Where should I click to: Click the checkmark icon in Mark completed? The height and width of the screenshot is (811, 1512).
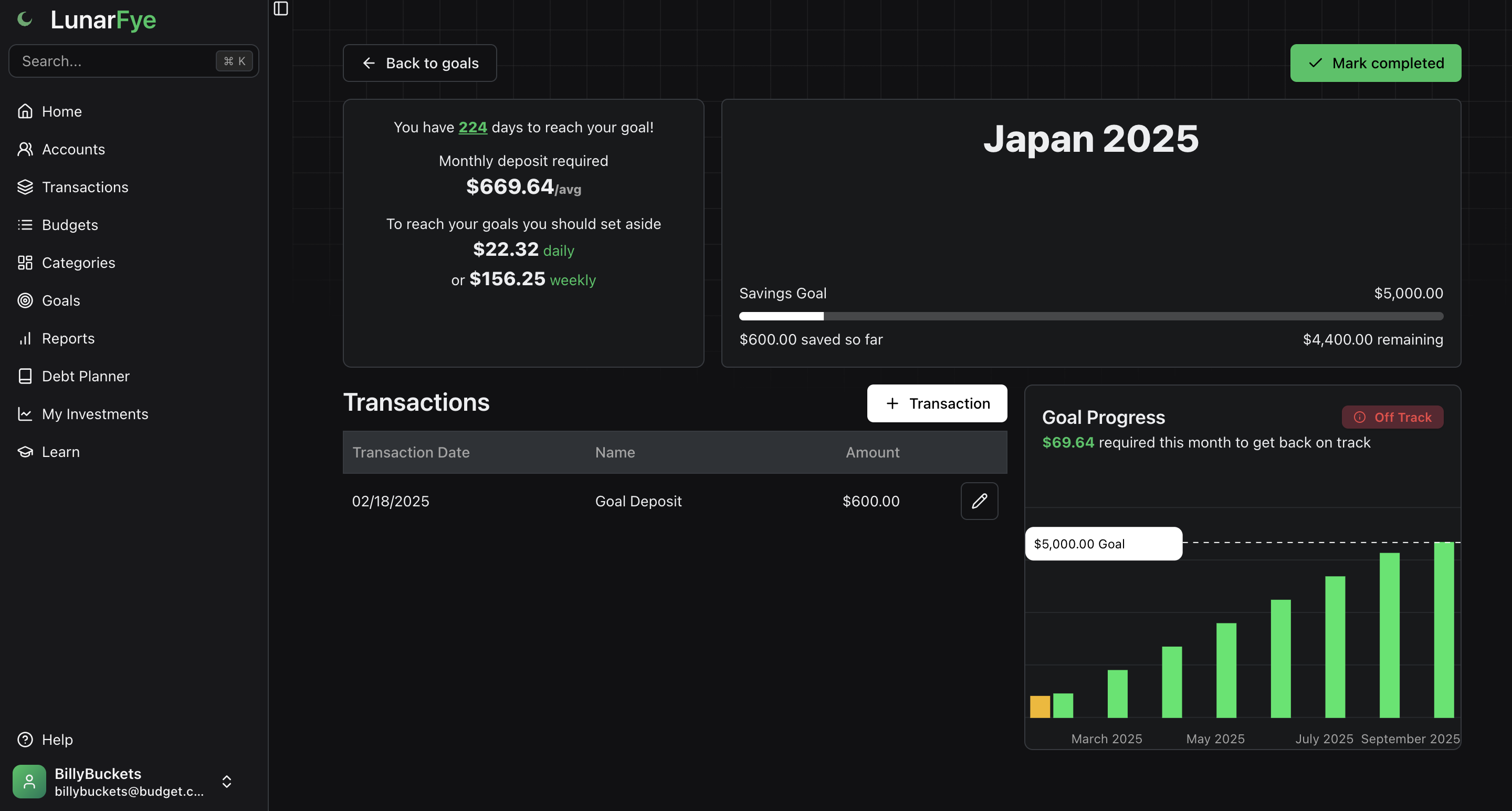(x=1315, y=63)
